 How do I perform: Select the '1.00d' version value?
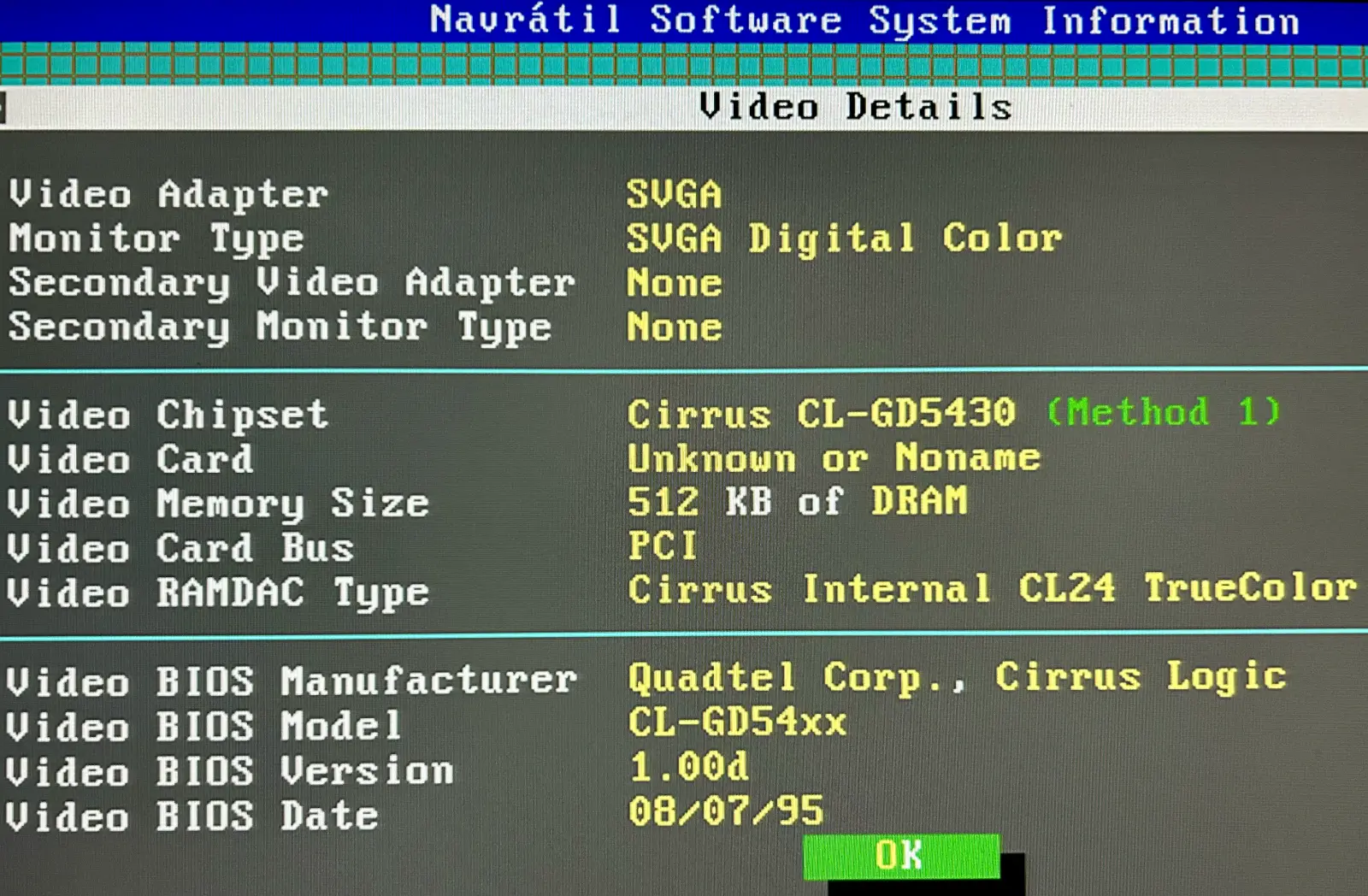(x=689, y=767)
